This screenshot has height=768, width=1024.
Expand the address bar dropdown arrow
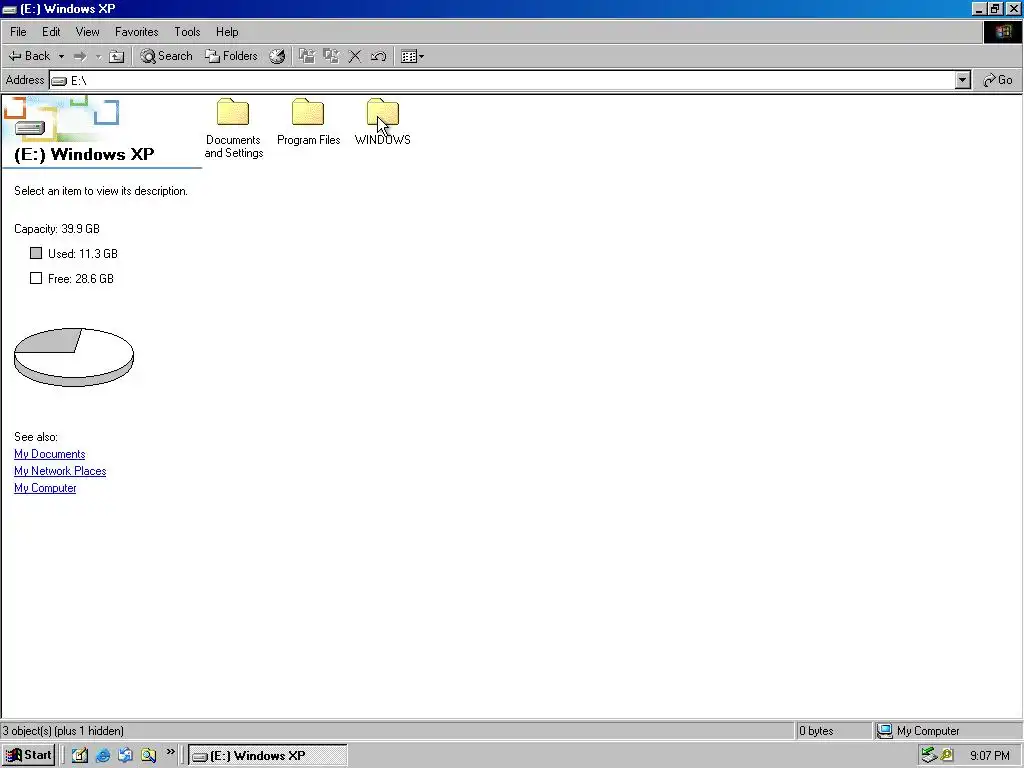coord(963,80)
